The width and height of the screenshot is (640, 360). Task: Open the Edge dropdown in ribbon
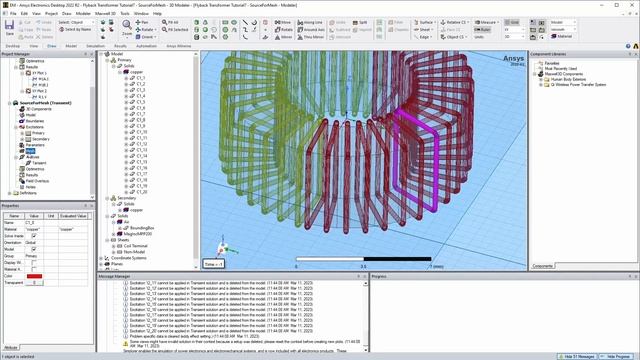[422, 37]
